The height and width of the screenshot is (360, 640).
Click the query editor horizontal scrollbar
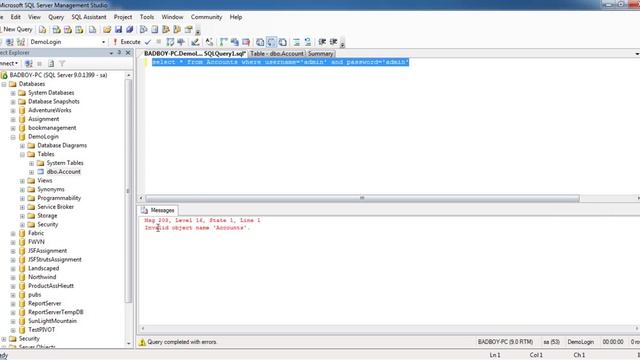(362, 198)
